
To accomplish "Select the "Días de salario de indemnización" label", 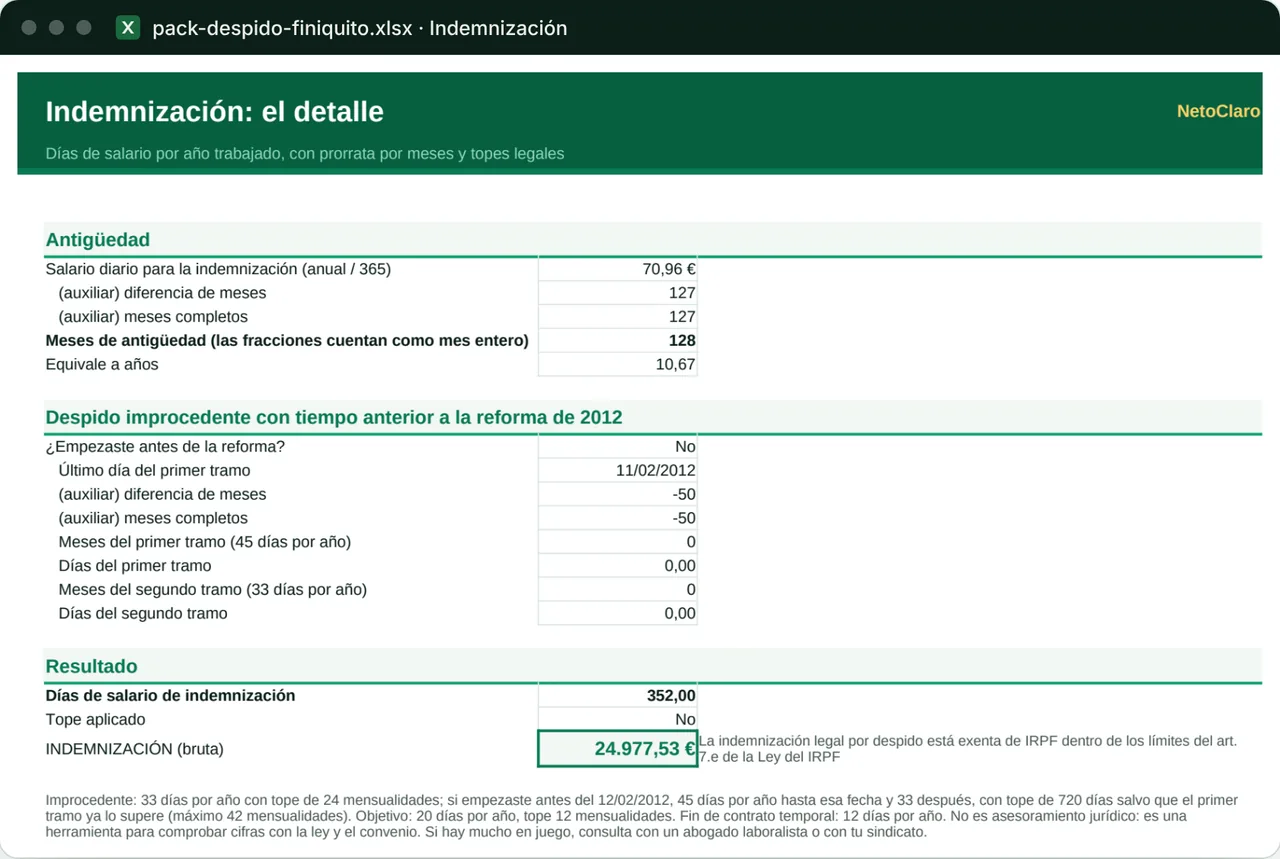I will pos(170,696).
